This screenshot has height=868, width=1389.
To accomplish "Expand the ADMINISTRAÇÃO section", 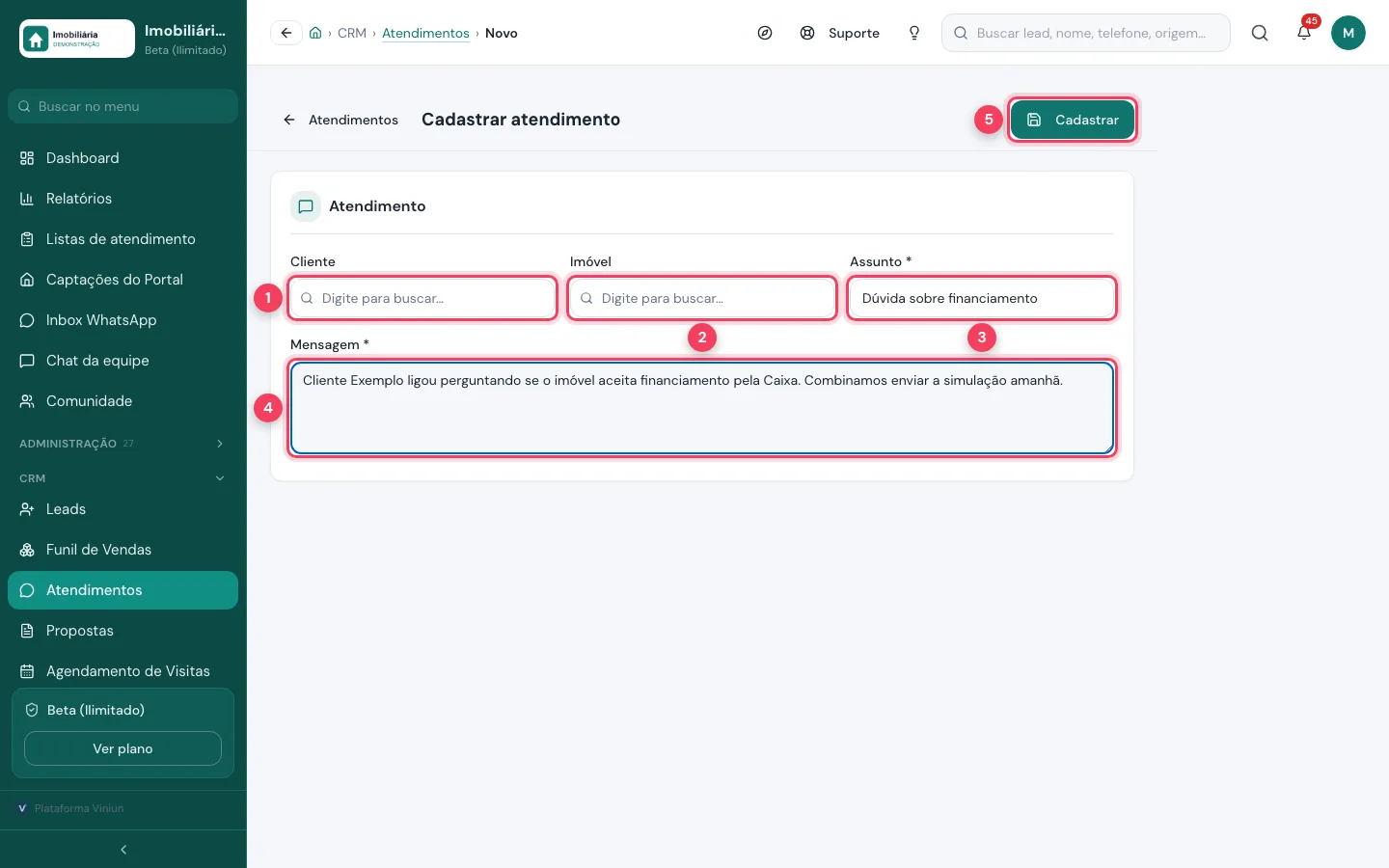I will coord(123,444).
